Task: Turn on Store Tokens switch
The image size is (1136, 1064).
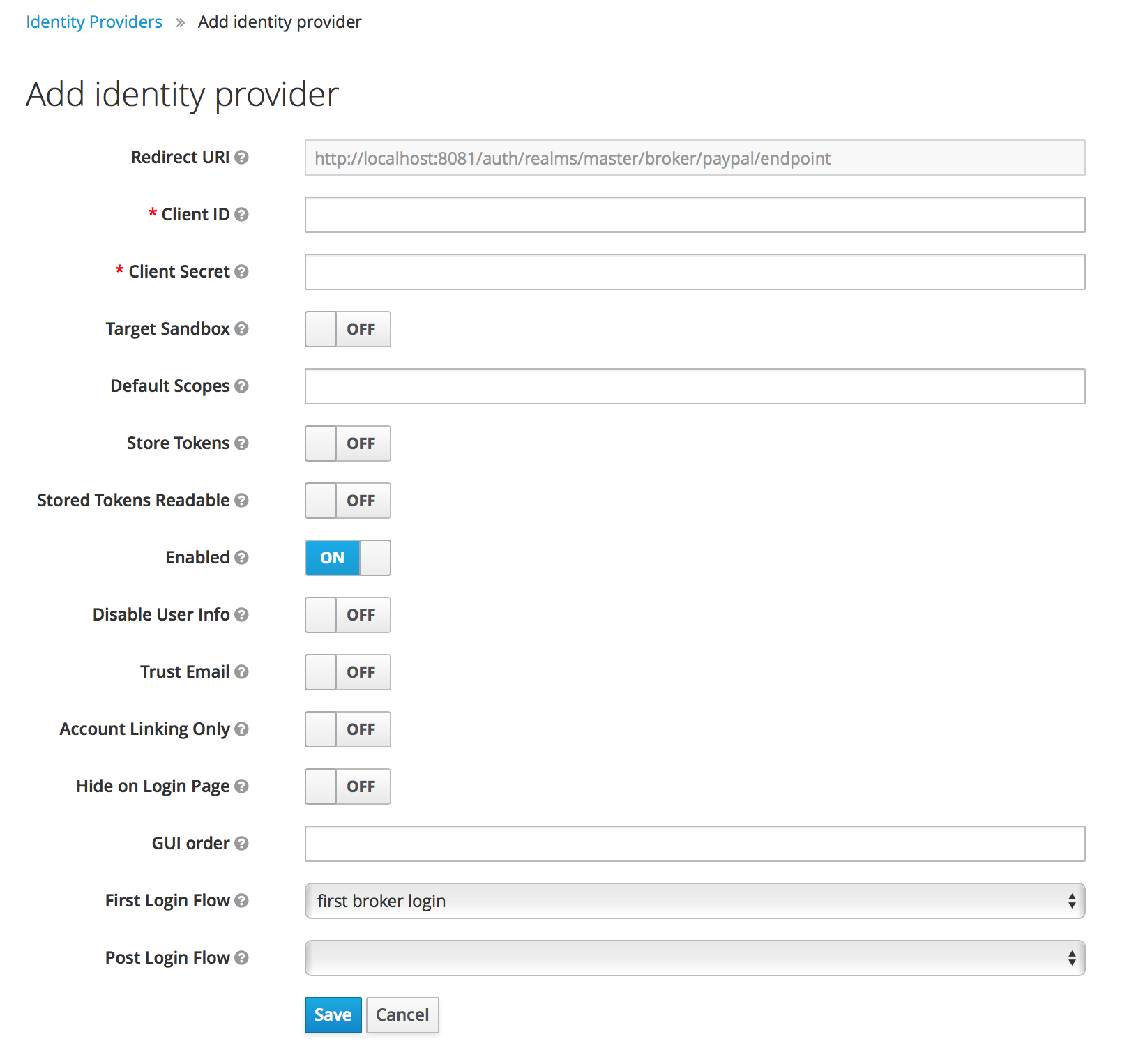Action: point(347,443)
